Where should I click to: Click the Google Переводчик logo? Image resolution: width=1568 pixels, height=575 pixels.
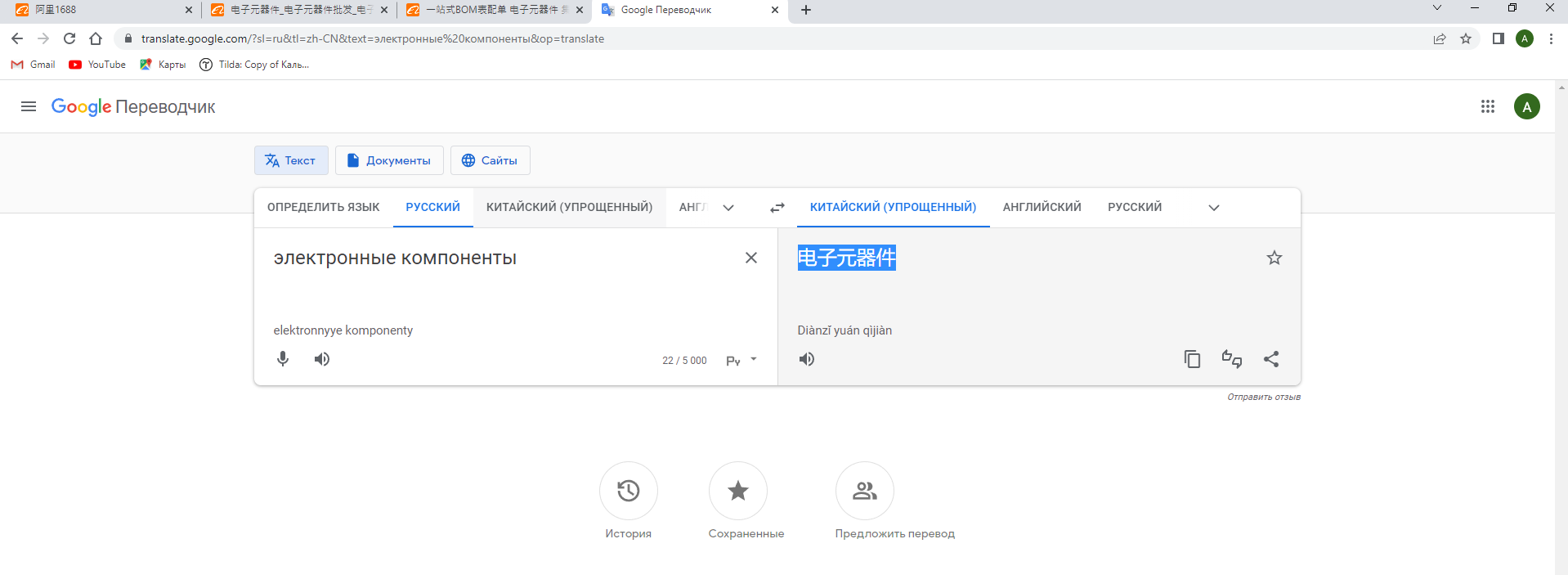(133, 106)
